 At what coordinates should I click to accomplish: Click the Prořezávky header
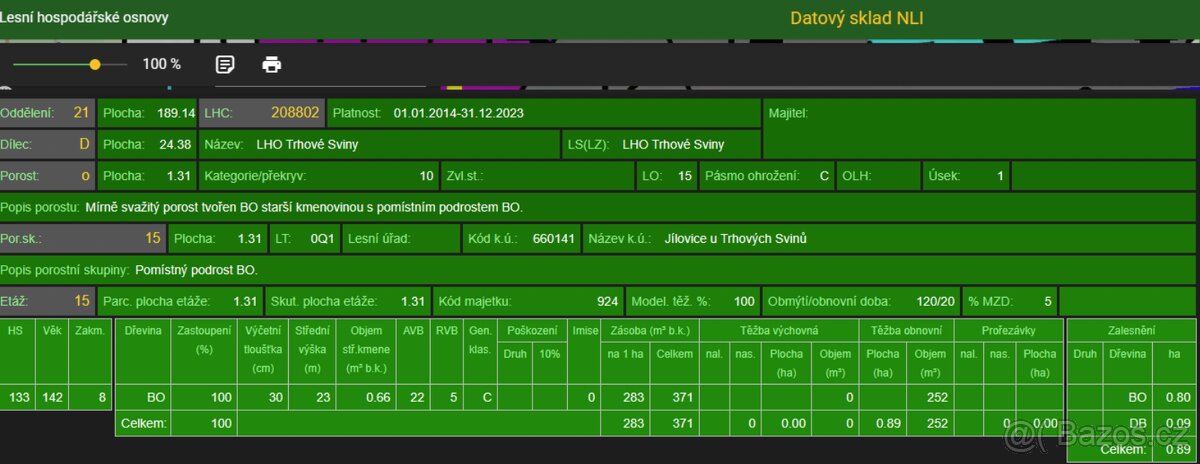coord(1008,329)
